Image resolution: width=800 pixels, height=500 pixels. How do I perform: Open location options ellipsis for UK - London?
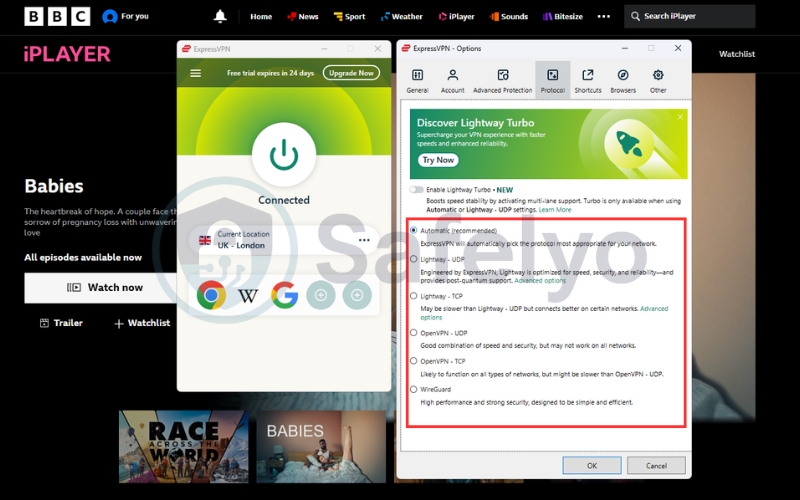click(364, 240)
